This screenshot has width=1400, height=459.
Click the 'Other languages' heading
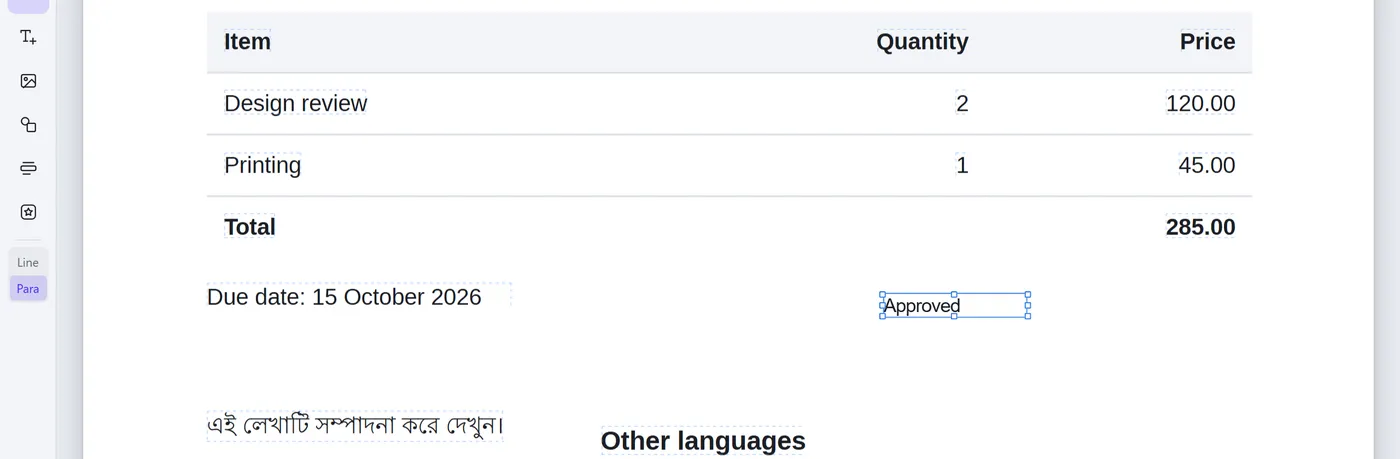coord(703,441)
